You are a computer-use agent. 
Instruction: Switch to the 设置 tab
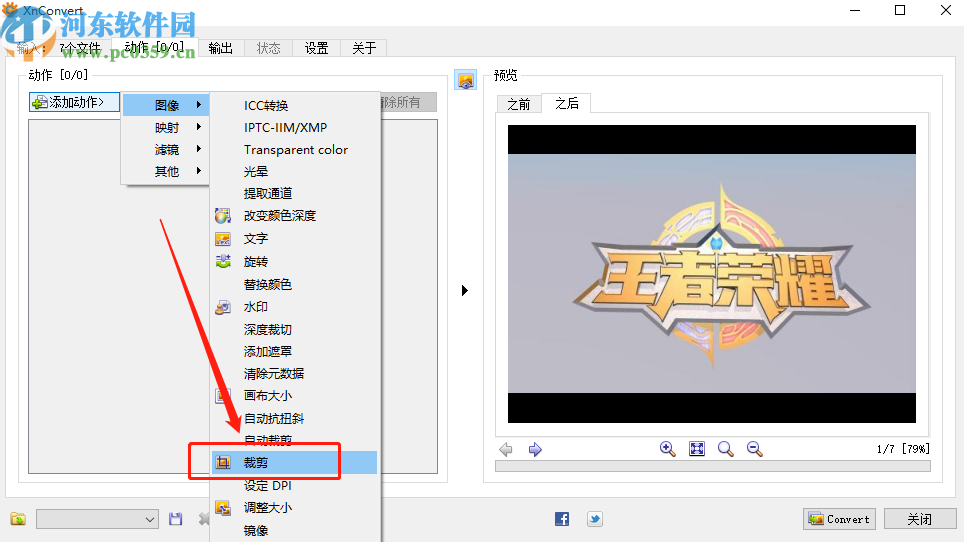(x=317, y=48)
